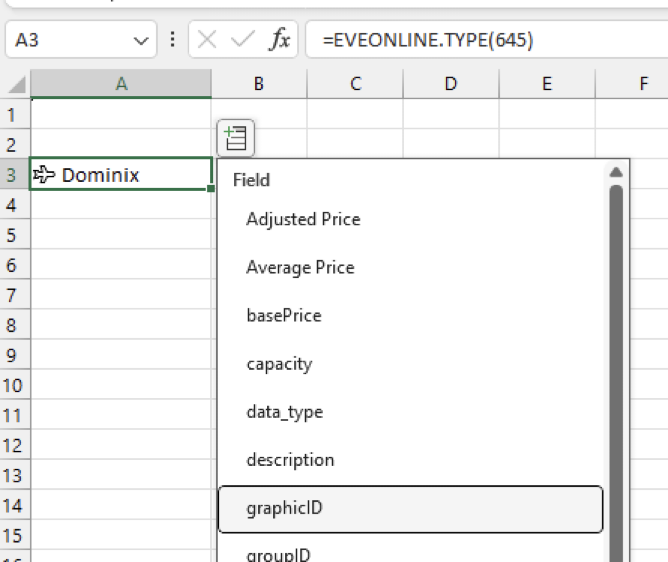Click the formula bar with EVEONLINE.TYPE(645)
This screenshot has width=668, height=562.
(487, 39)
